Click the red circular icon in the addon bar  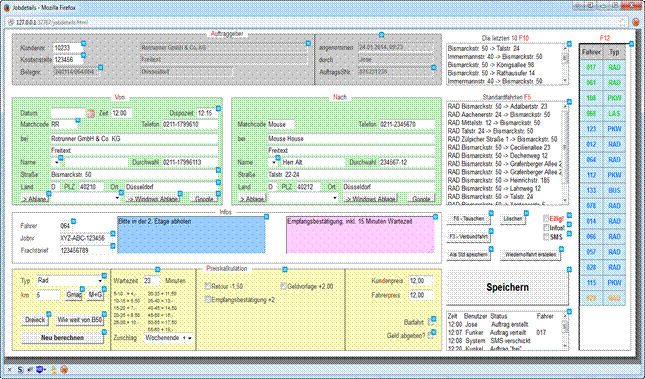[64, 370]
